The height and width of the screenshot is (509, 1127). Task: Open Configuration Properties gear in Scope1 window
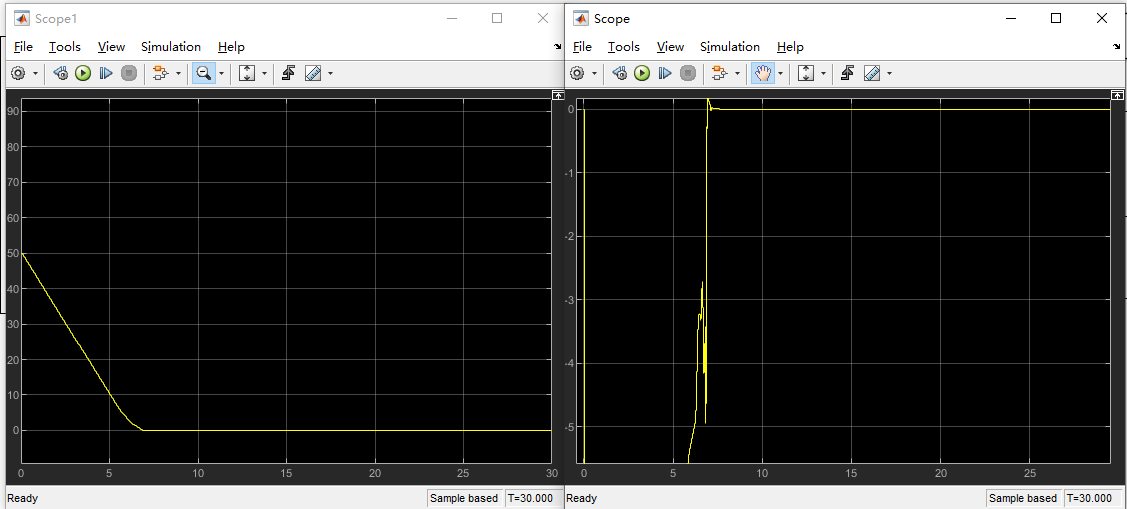pyautogui.click(x=19, y=73)
